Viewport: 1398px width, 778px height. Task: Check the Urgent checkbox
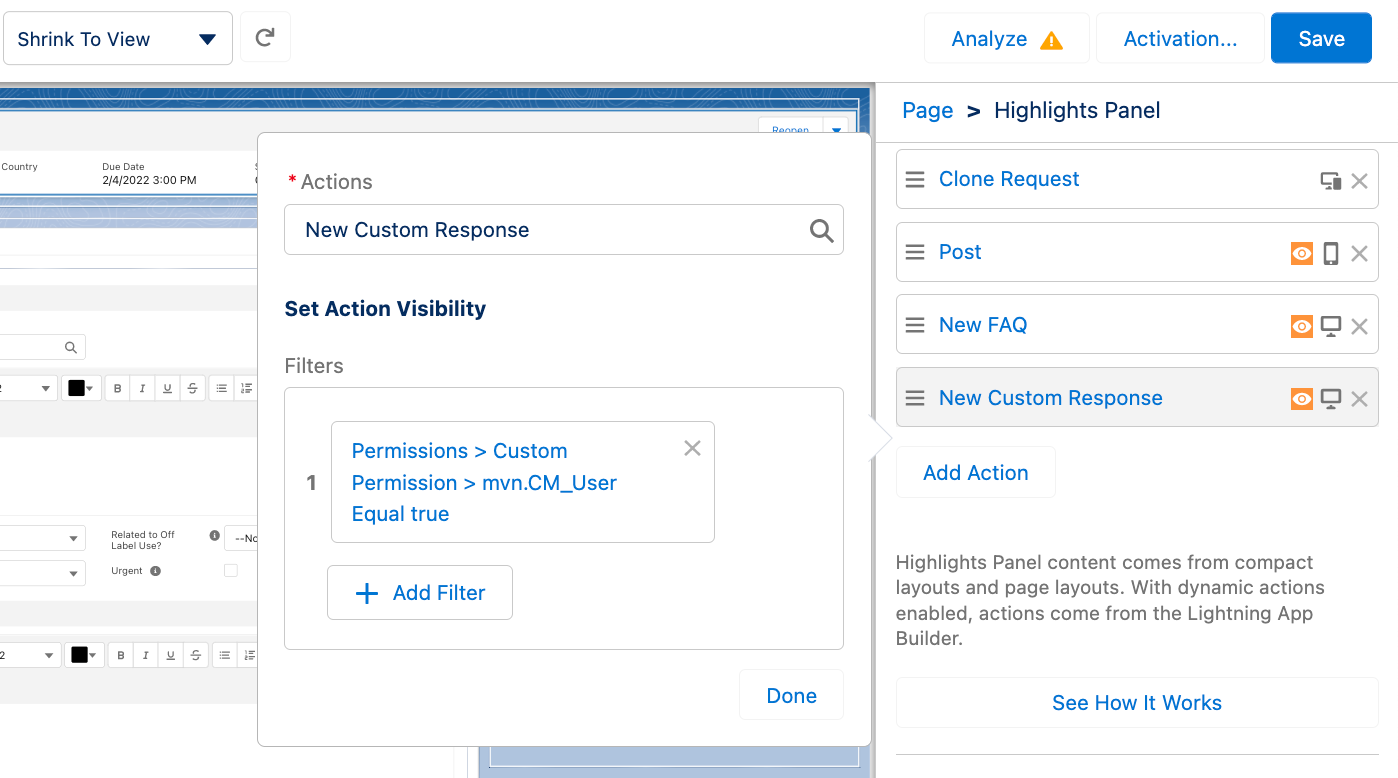[231, 571]
